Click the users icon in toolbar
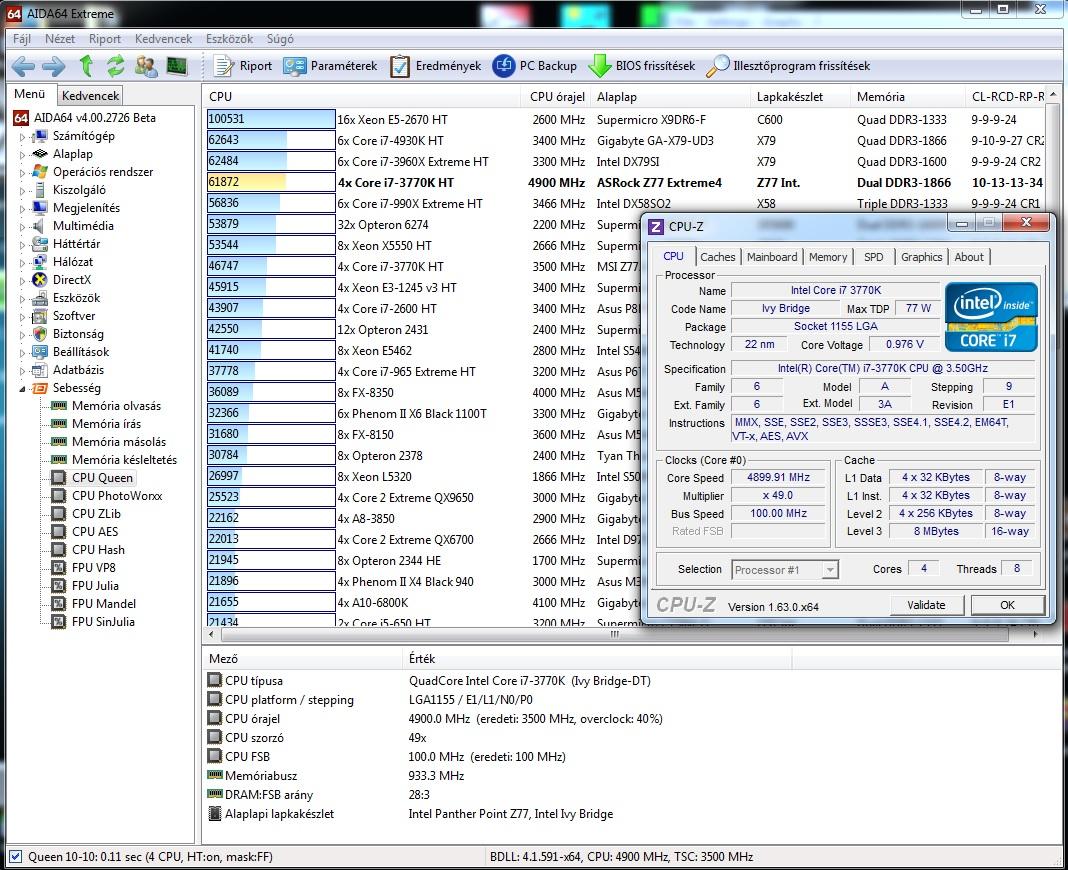Image resolution: width=1068 pixels, height=870 pixels. [x=146, y=66]
